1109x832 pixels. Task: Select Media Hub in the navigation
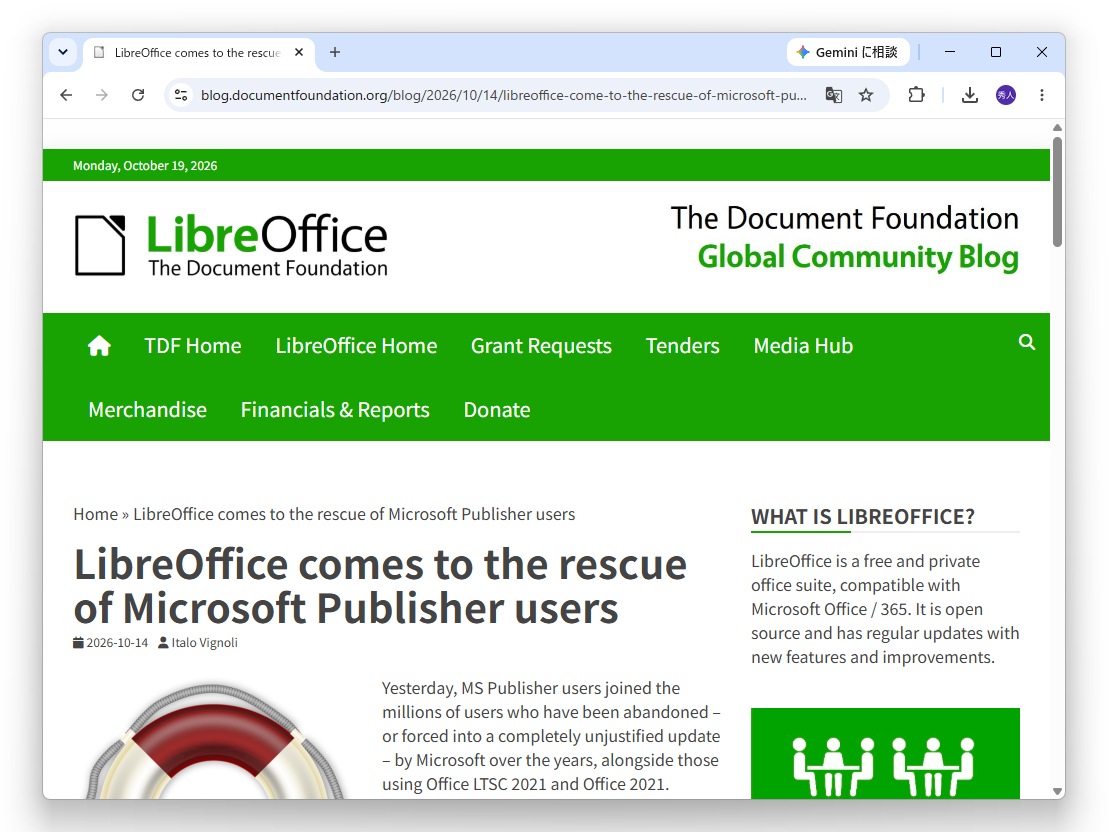pos(803,346)
